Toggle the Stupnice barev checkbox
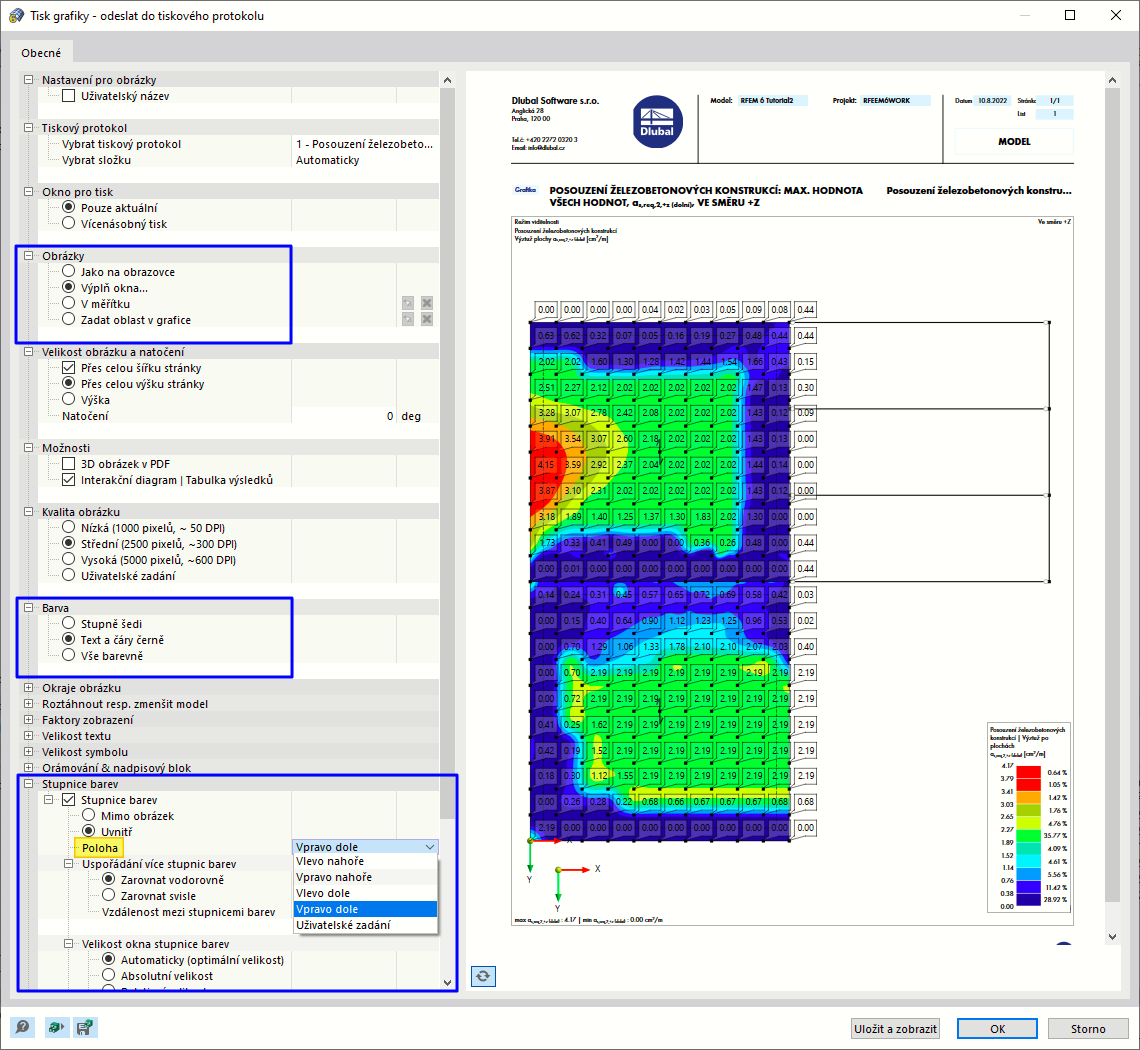The image size is (1140, 1050). pos(68,799)
